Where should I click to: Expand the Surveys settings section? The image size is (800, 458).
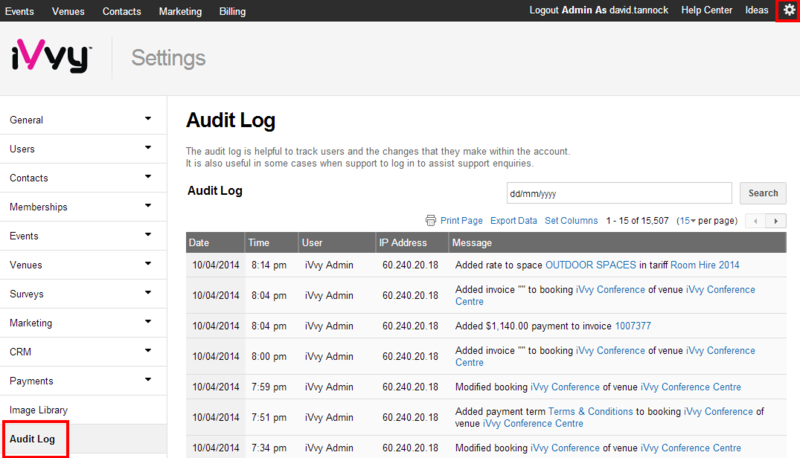[x=84, y=294]
